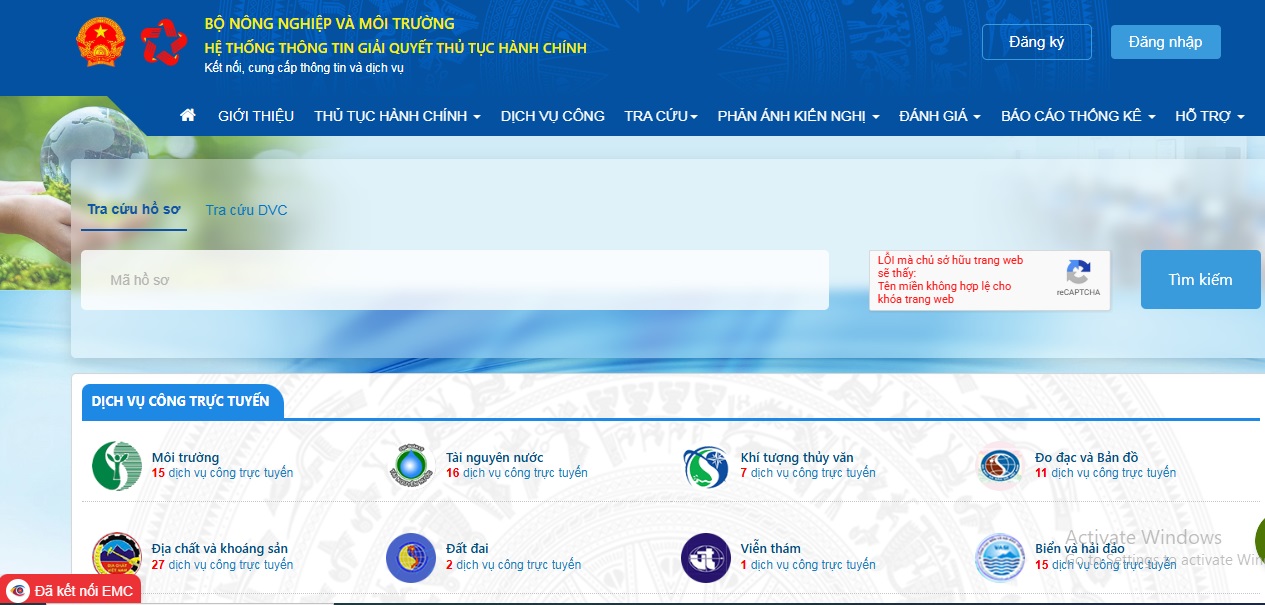Image resolution: width=1265 pixels, height=605 pixels.
Task: Click the Đo đạc và Bản đồ icon
Action: point(1000,466)
